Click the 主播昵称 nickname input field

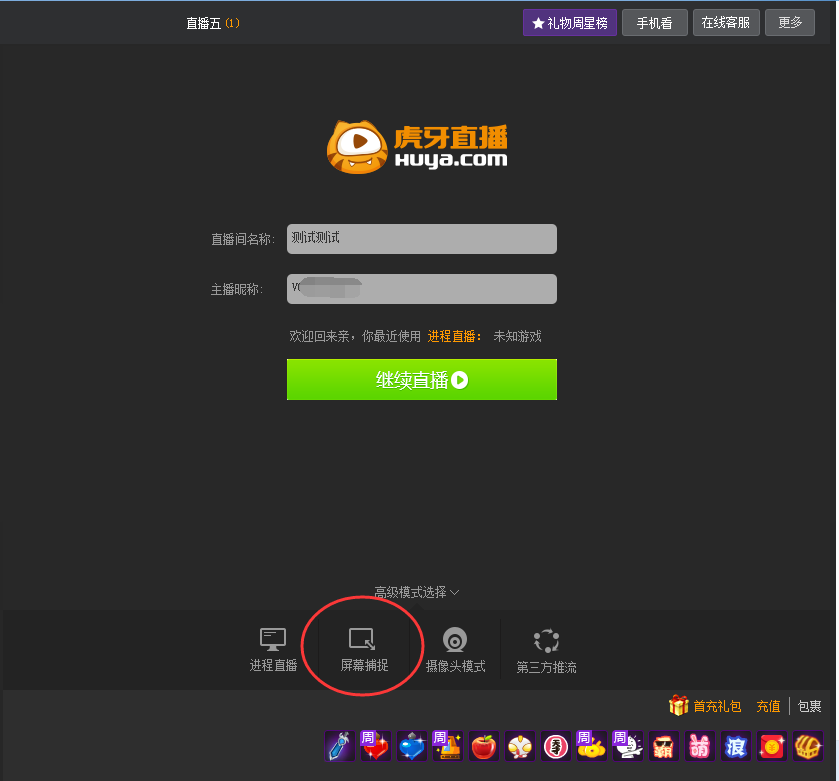coord(422,289)
